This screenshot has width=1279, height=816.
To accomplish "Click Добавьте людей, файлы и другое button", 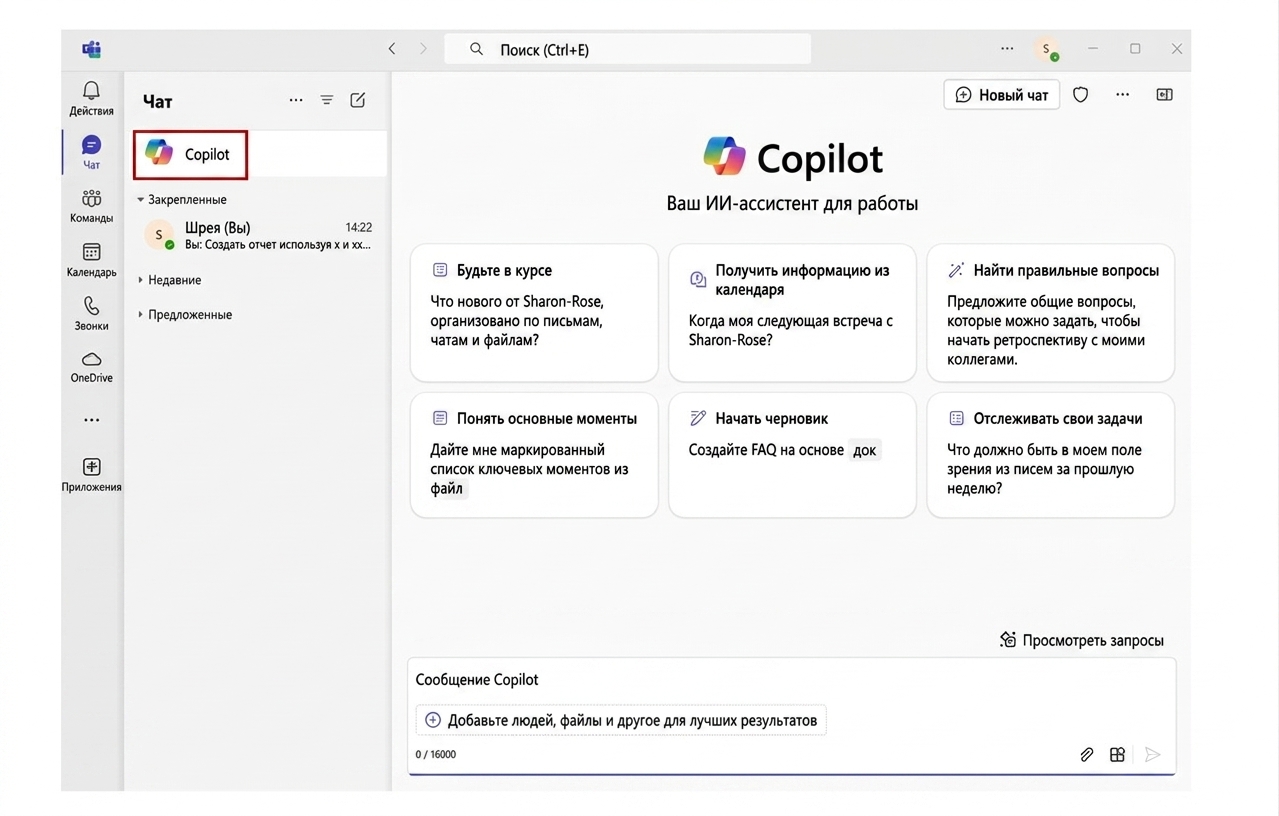I will coord(621,720).
